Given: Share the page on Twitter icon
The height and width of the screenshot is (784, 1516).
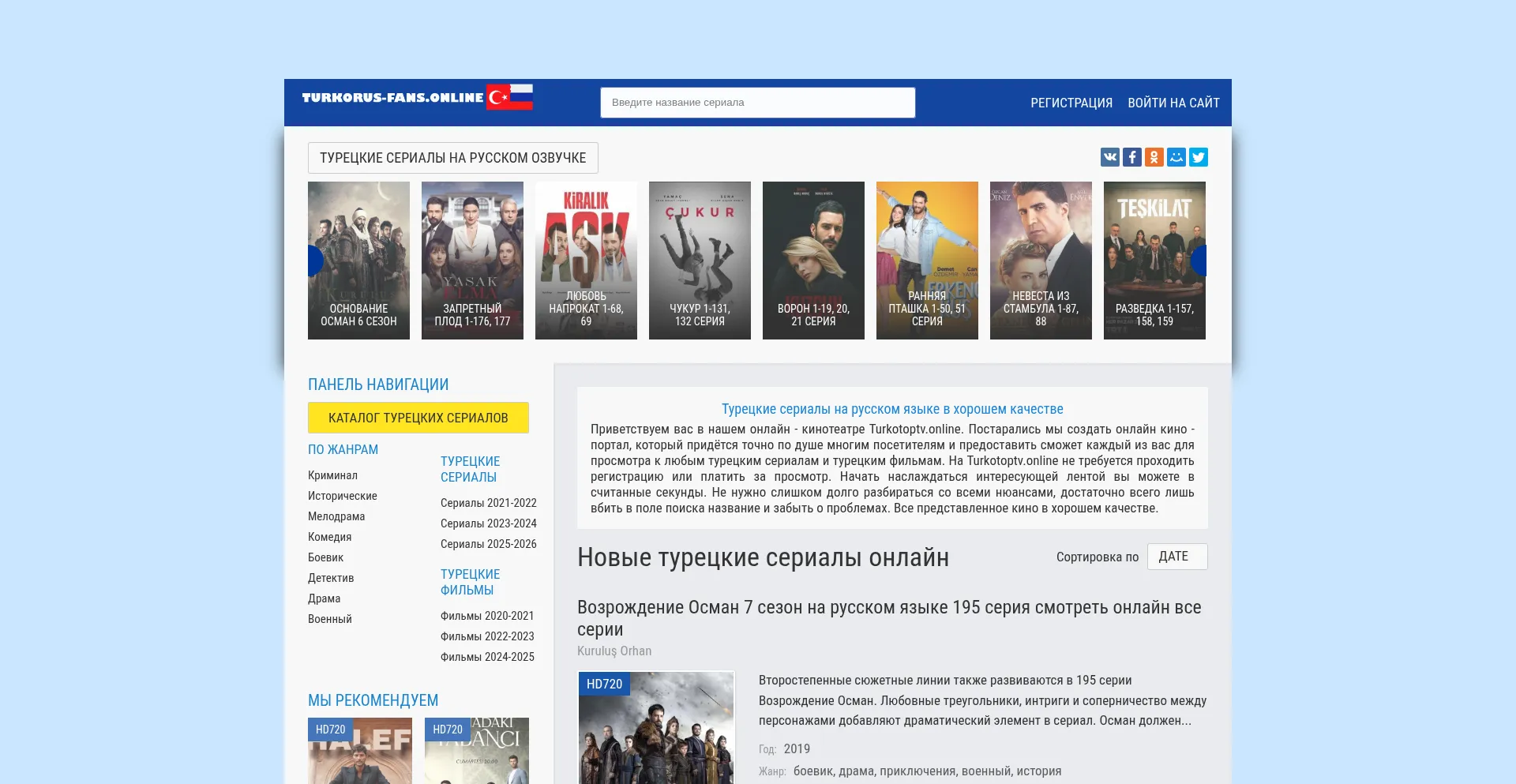Looking at the screenshot, I should (1198, 157).
